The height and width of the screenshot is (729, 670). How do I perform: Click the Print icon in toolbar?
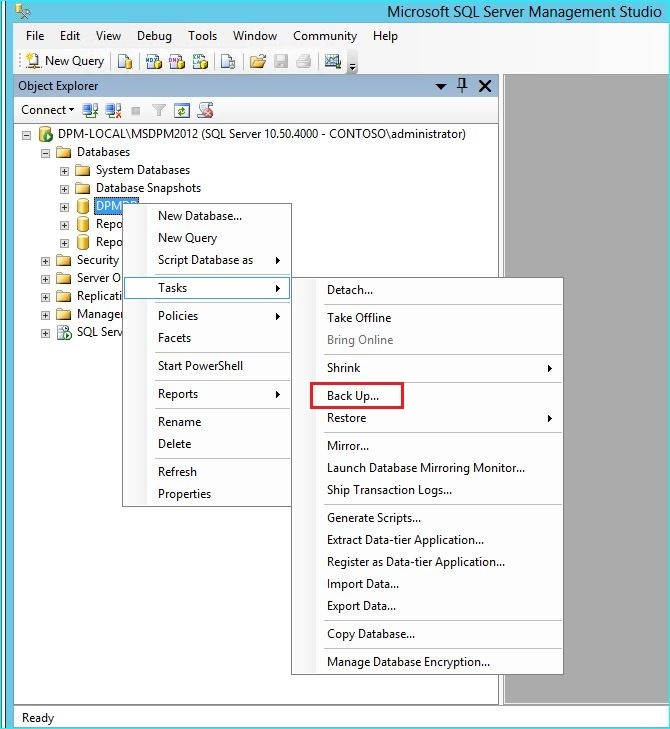click(304, 61)
